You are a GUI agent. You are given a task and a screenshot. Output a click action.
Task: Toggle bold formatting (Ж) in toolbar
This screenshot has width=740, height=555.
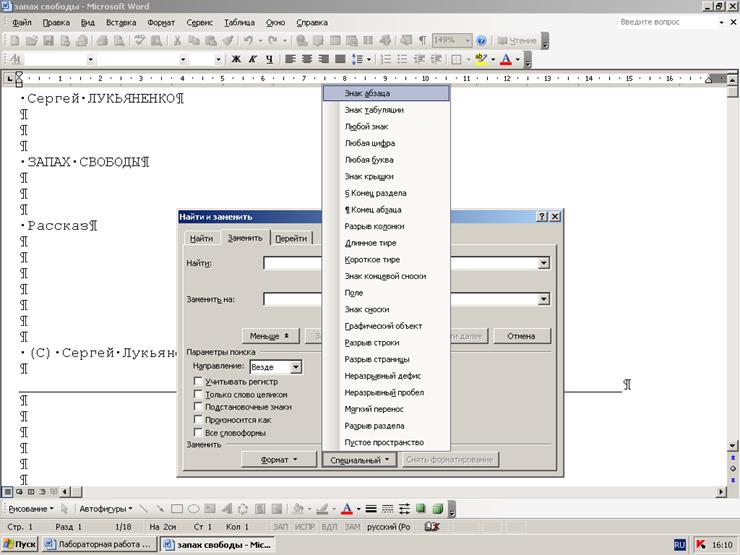pos(237,59)
